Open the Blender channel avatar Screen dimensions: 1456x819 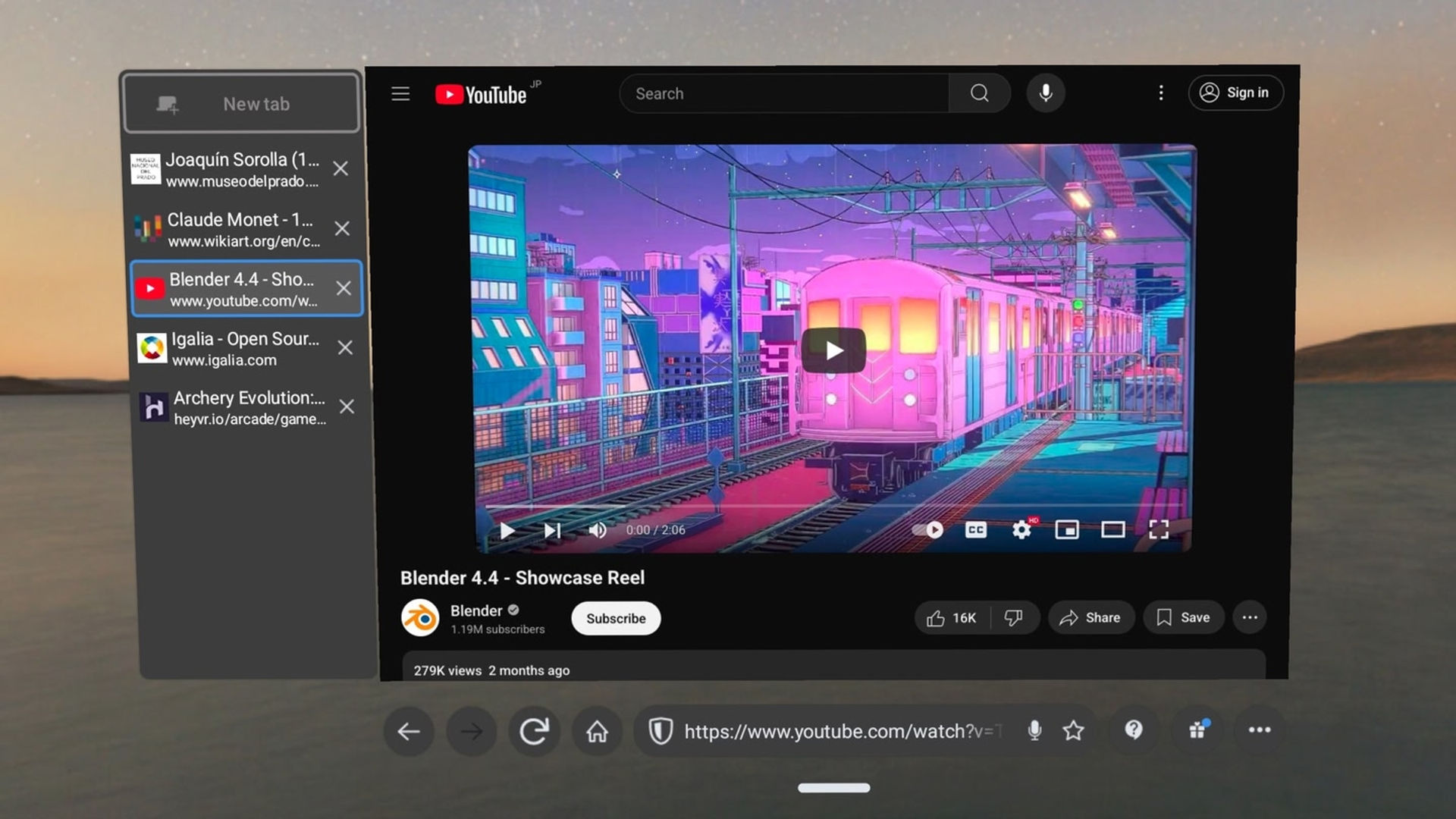[420, 618]
